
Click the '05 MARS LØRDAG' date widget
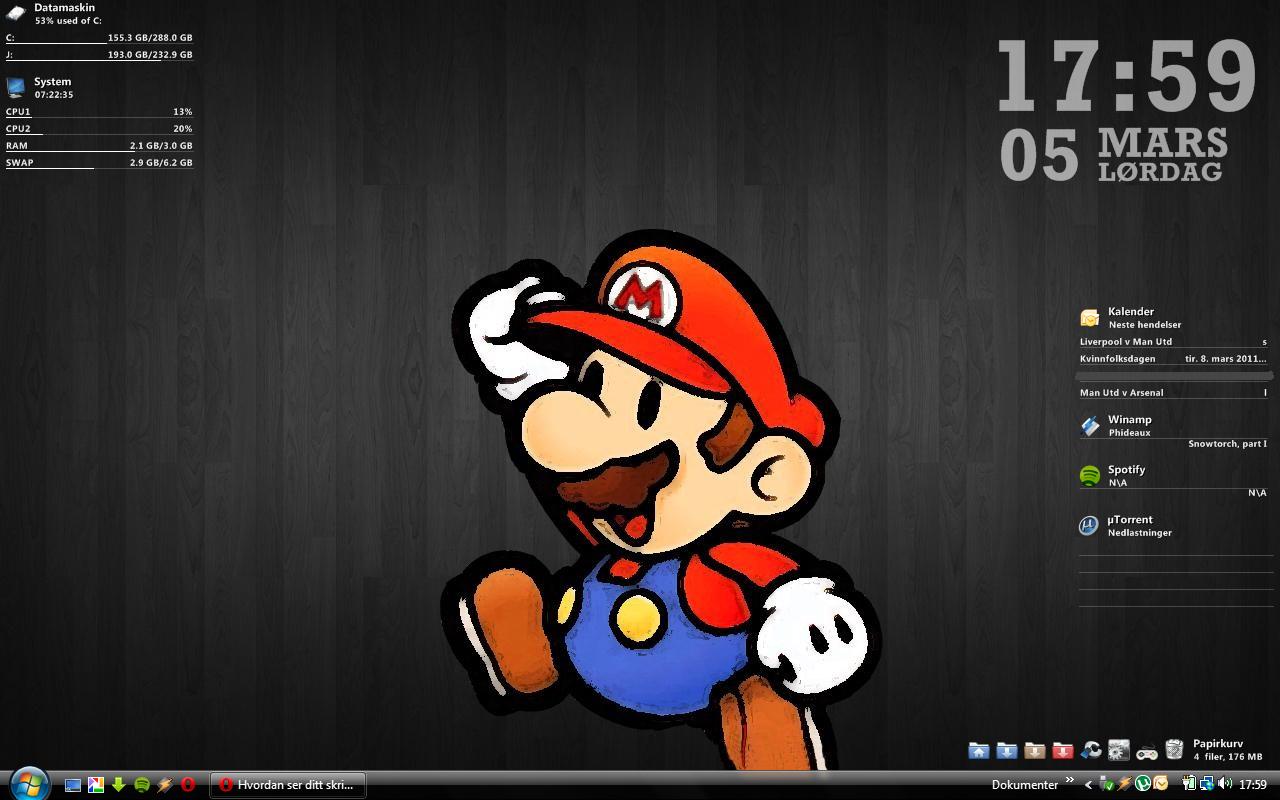[1114, 155]
